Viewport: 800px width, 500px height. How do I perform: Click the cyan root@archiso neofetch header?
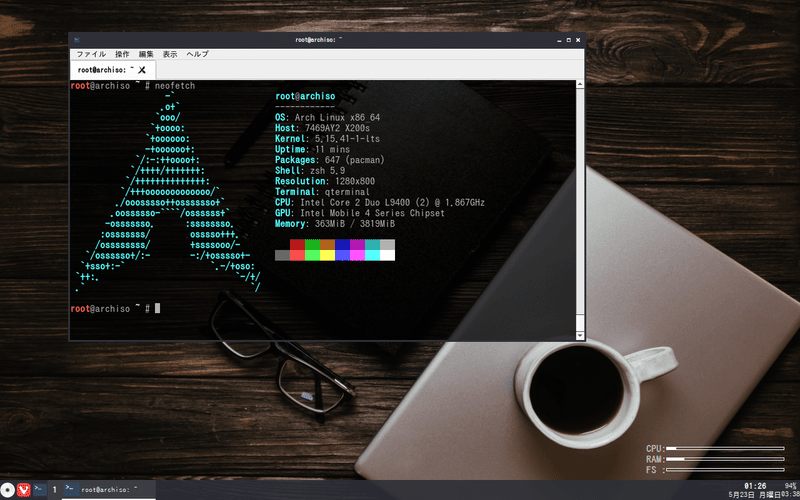pyautogui.click(x=305, y=96)
